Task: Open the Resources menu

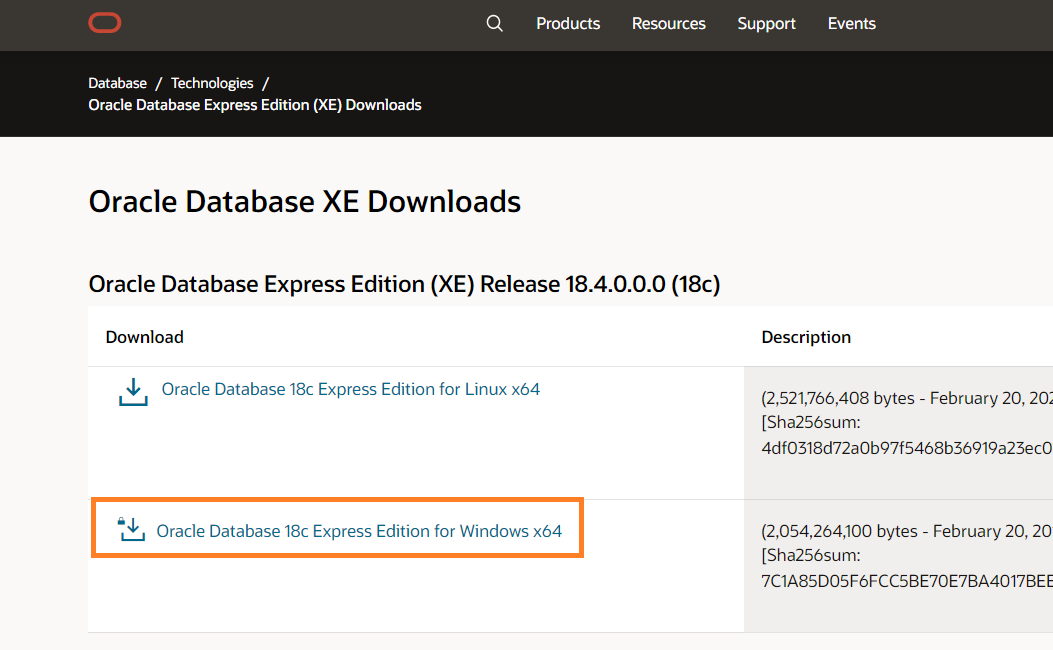Action: [668, 24]
